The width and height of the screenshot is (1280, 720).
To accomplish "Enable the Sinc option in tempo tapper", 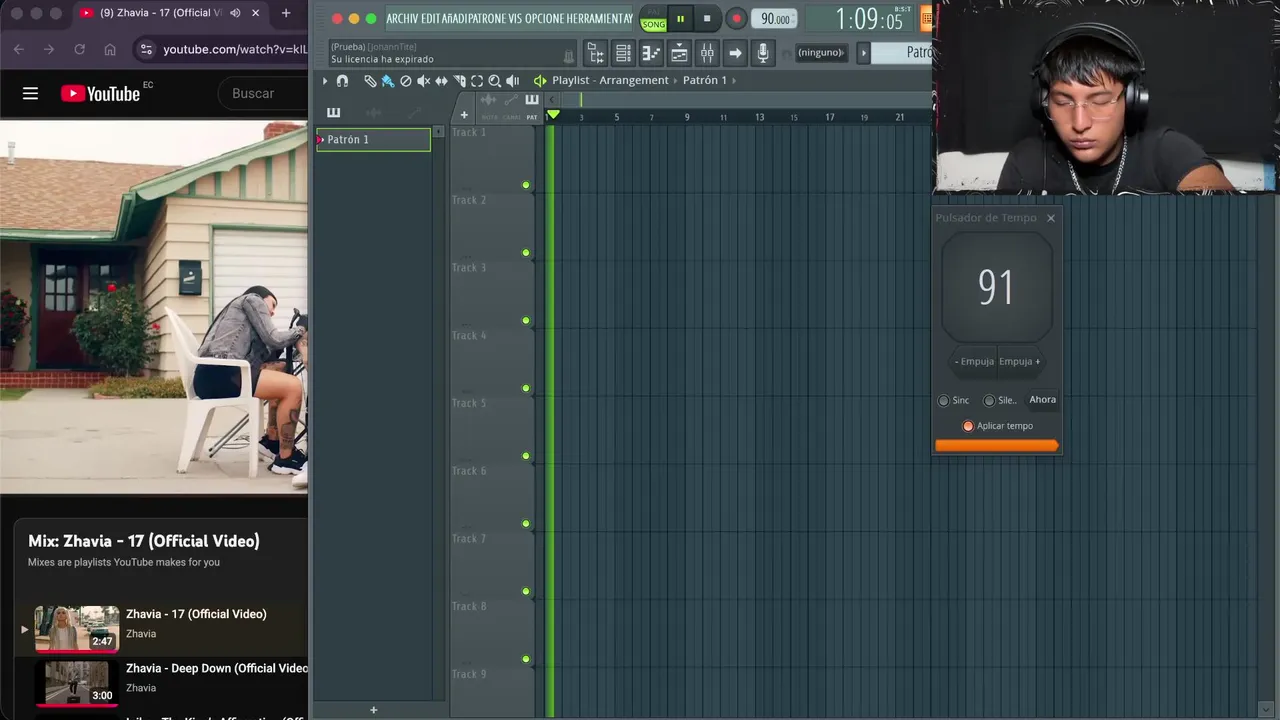I will 953,400.
